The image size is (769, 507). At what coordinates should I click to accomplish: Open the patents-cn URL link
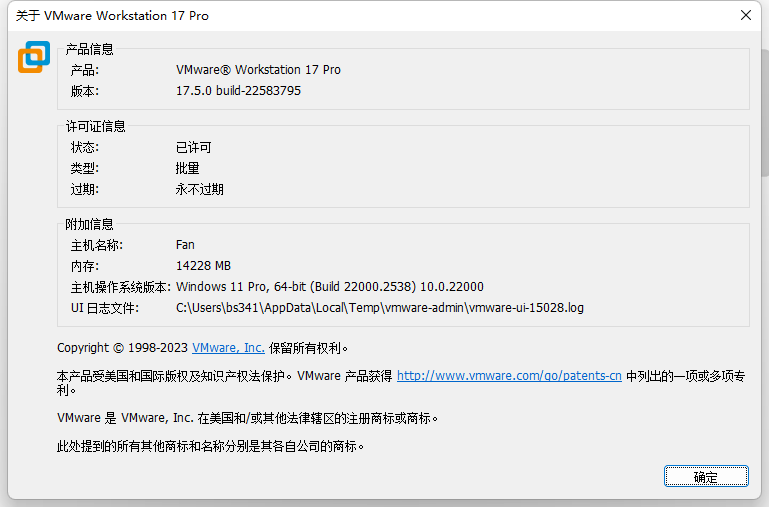(x=509, y=376)
